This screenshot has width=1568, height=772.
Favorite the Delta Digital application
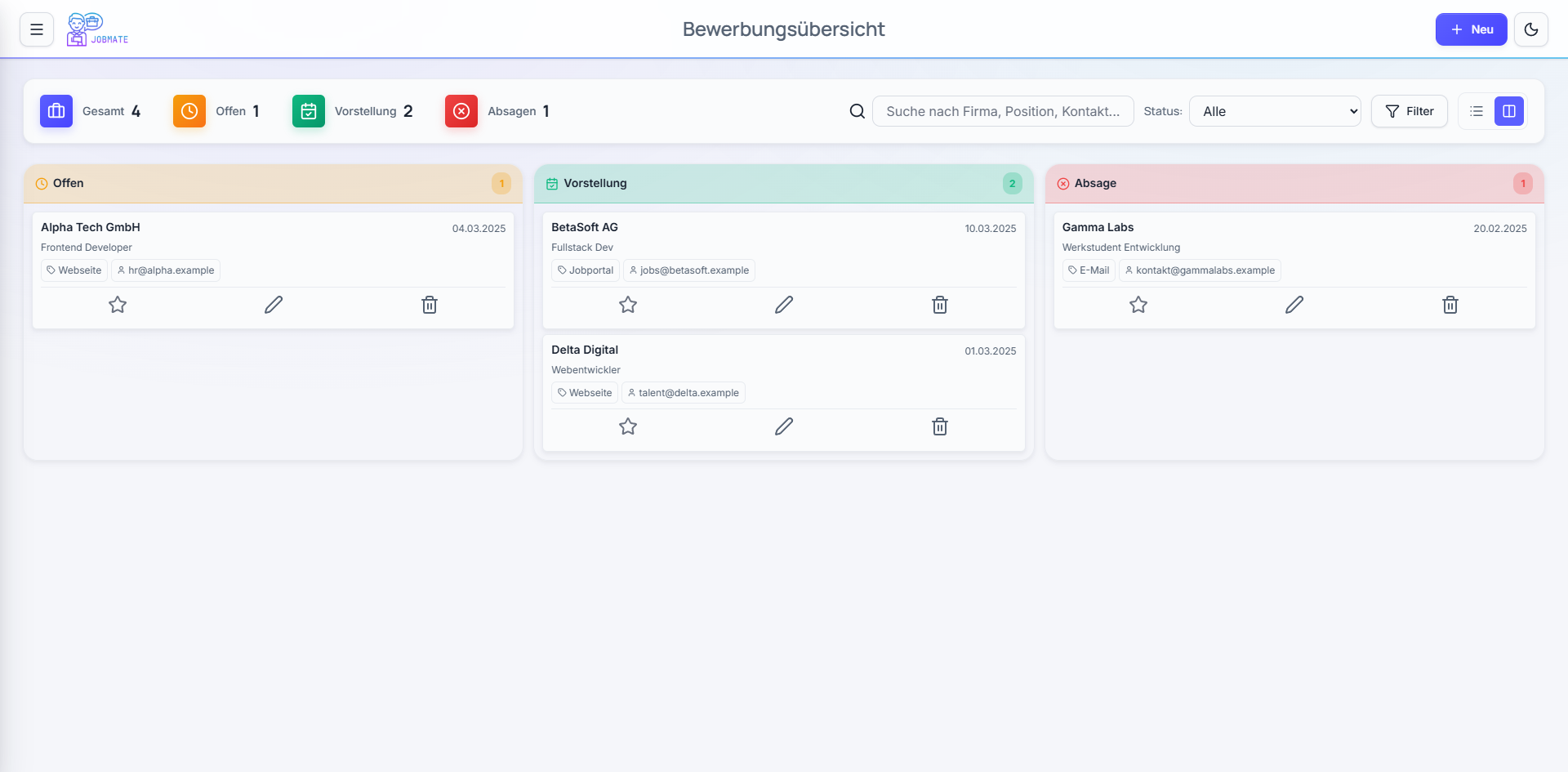pyautogui.click(x=628, y=426)
